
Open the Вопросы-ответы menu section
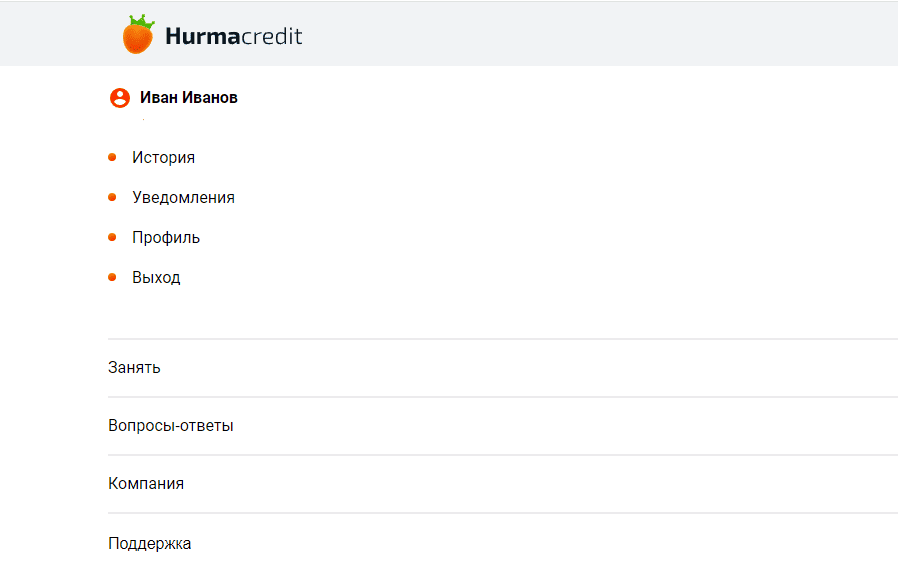click(171, 426)
